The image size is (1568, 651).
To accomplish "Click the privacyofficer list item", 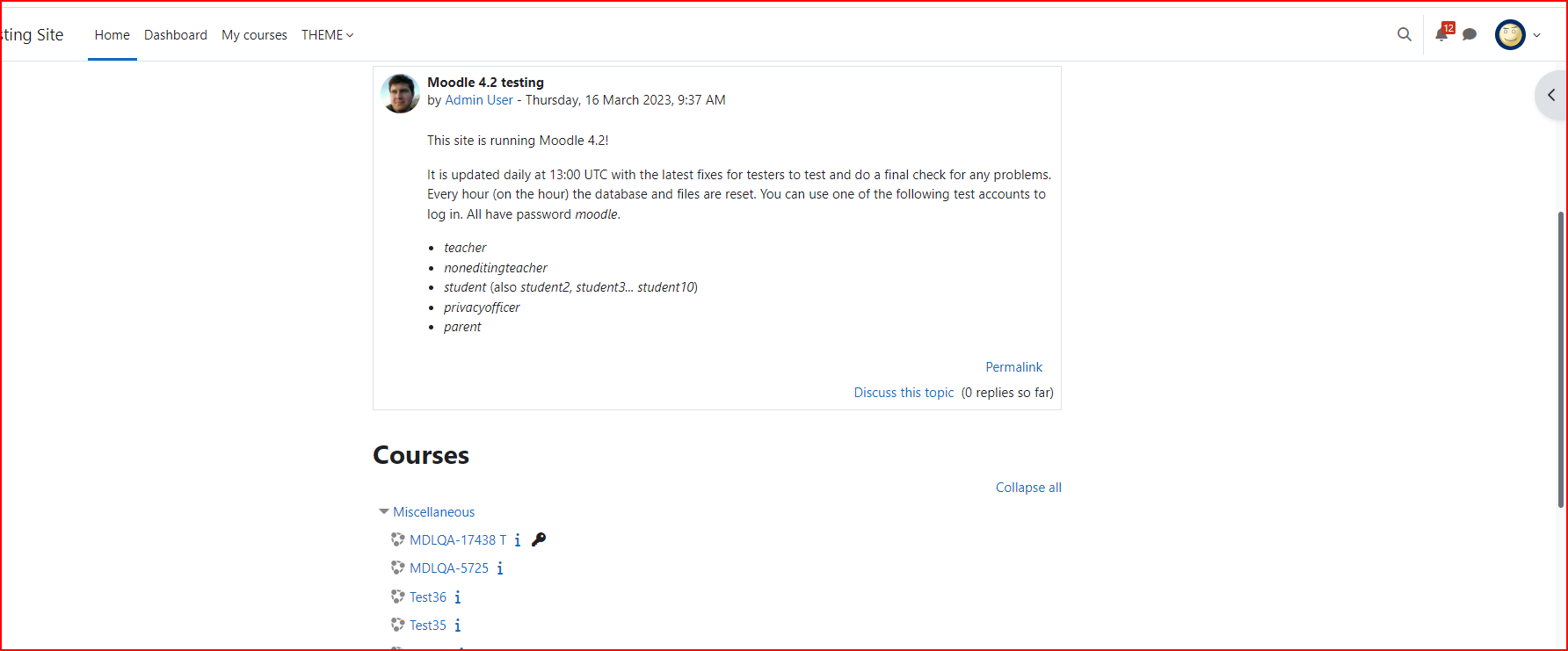I will click(482, 307).
